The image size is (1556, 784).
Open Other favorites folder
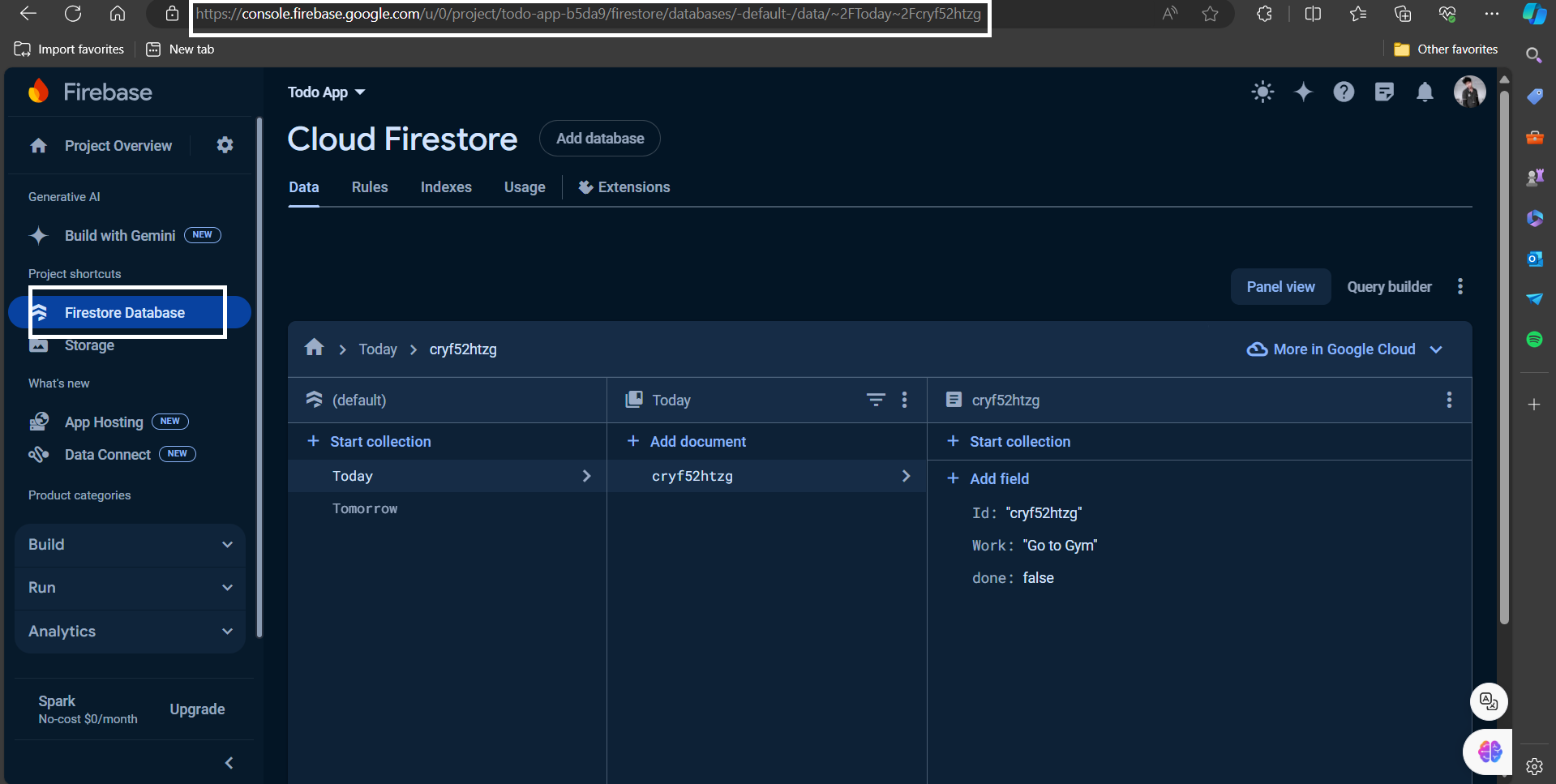1446,49
